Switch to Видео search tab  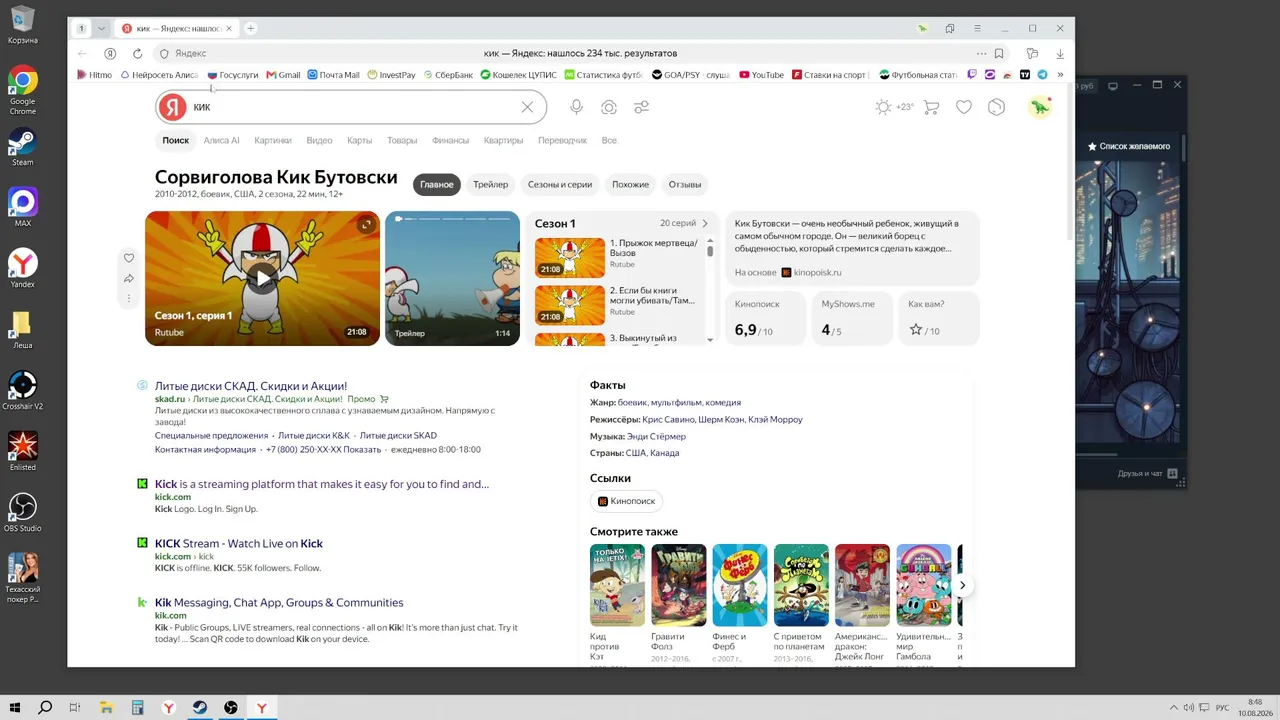(319, 141)
